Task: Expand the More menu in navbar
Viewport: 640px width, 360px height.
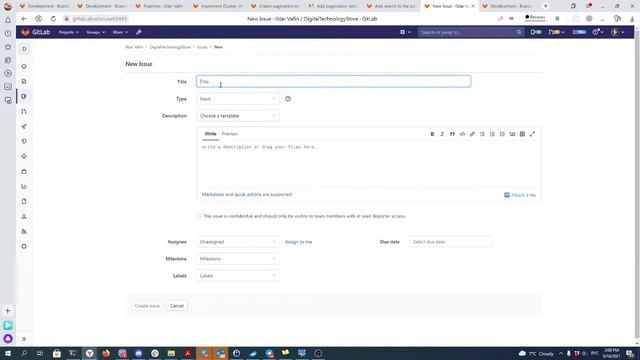Action: pos(120,32)
